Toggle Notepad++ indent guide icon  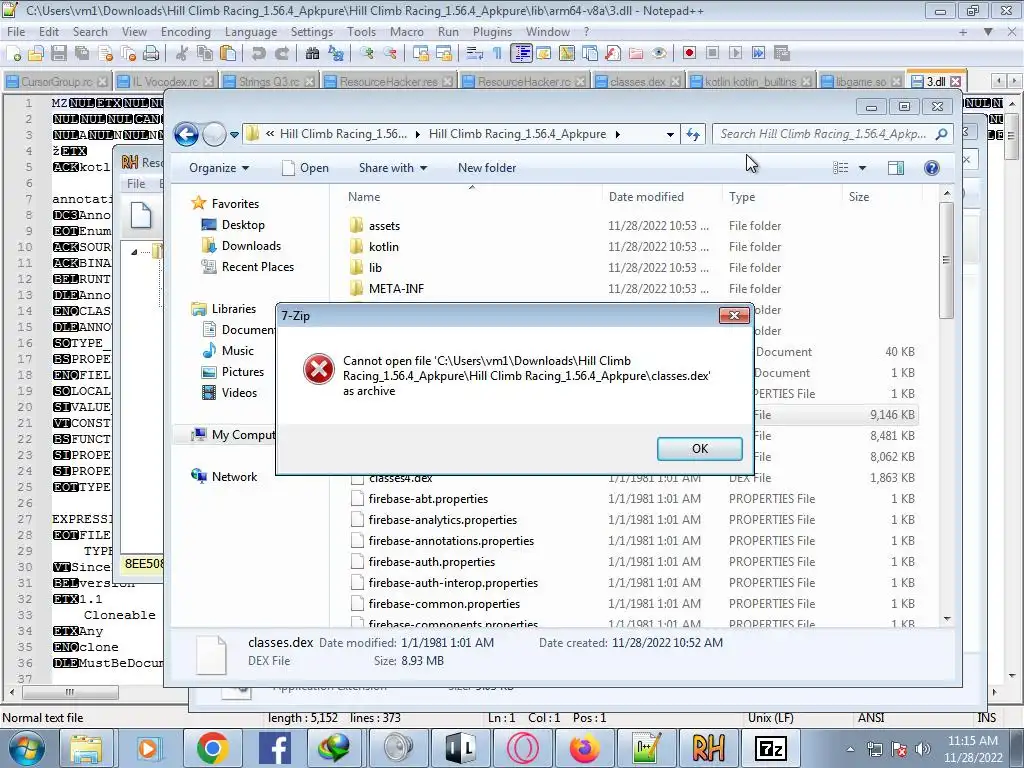tap(521, 54)
